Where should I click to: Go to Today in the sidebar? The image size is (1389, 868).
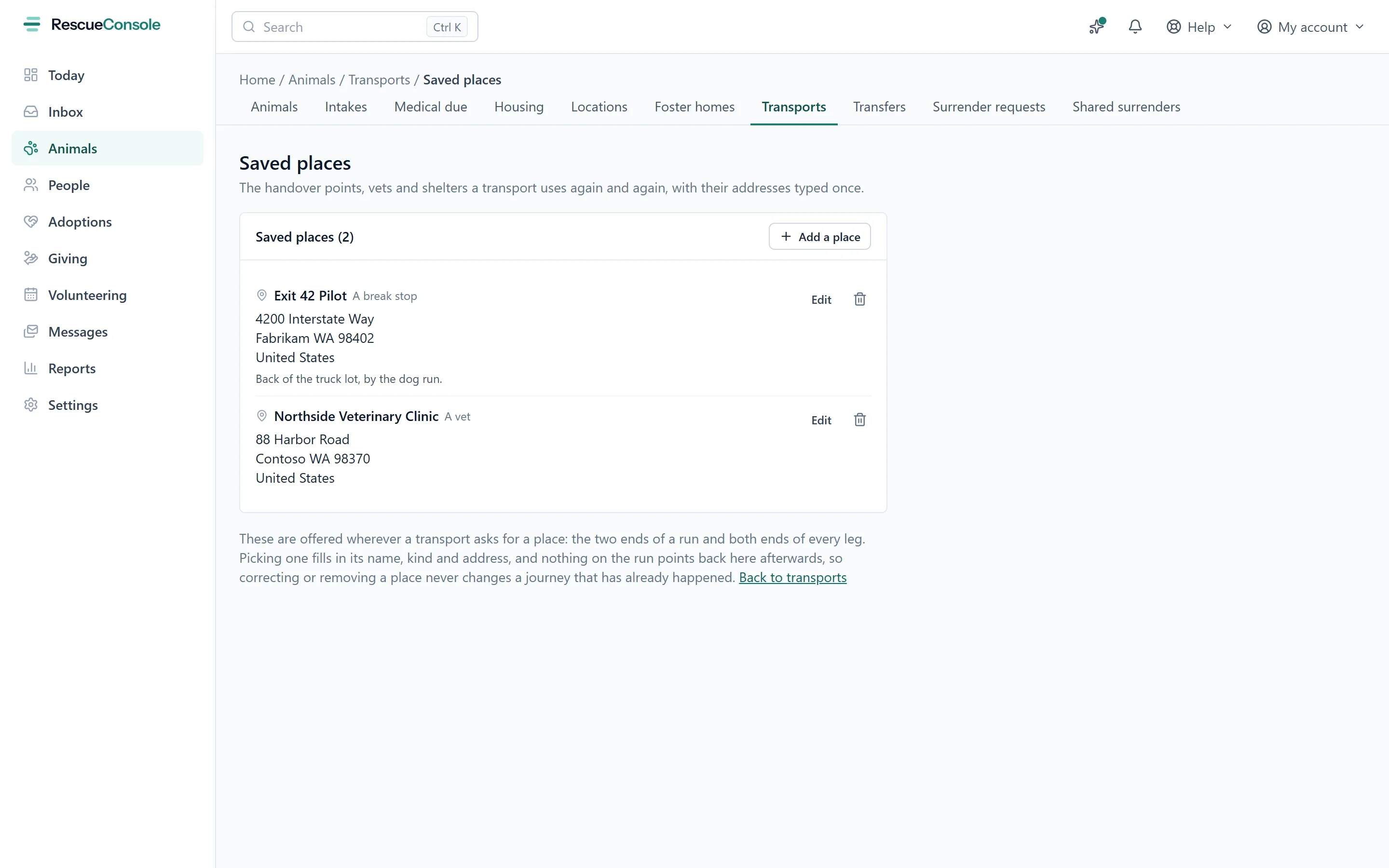click(108, 75)
